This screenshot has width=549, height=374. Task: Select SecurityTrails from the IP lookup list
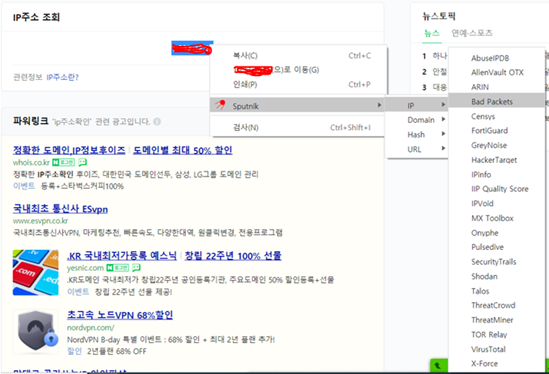(x=496, y=262)
